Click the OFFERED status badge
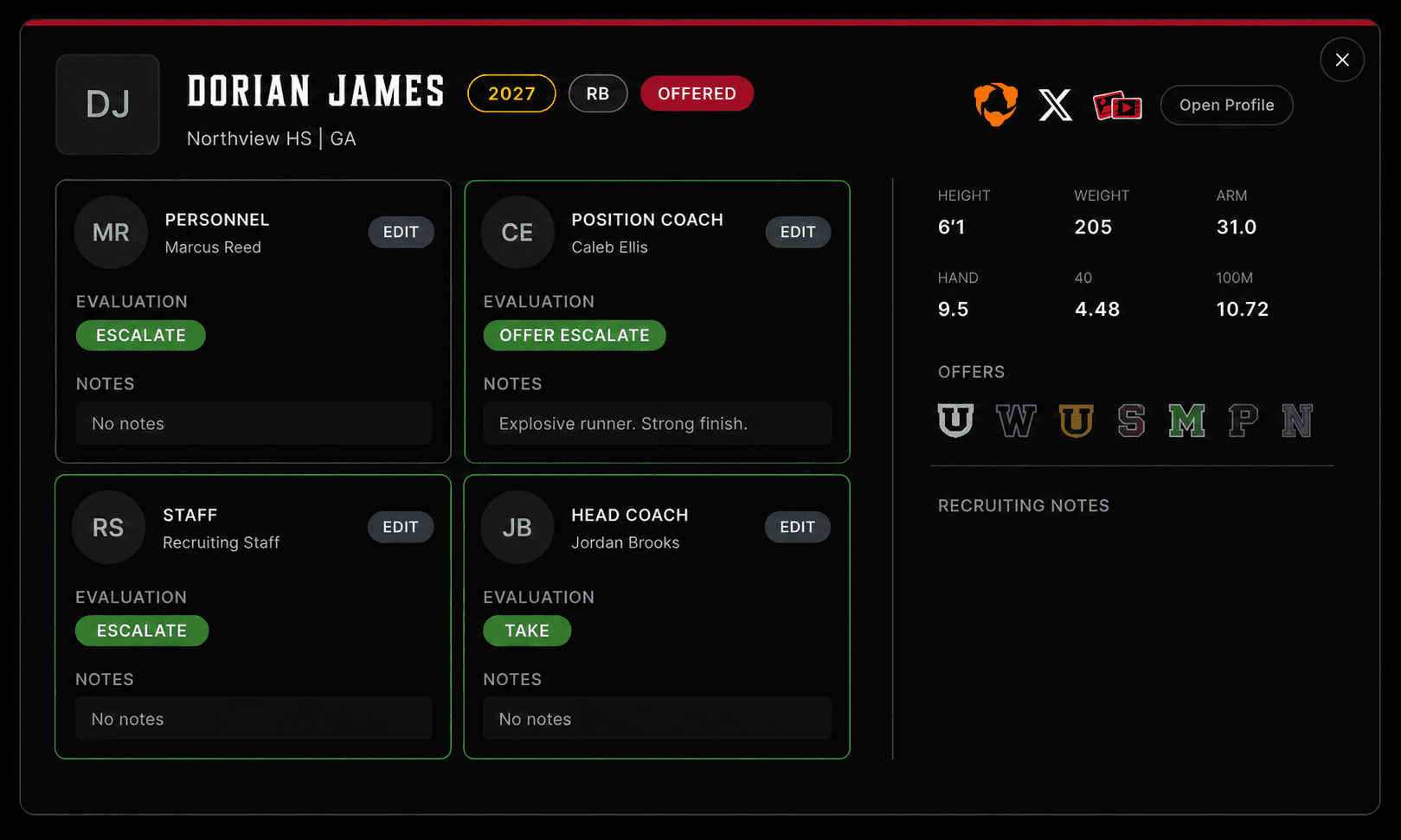 point(697,93)
